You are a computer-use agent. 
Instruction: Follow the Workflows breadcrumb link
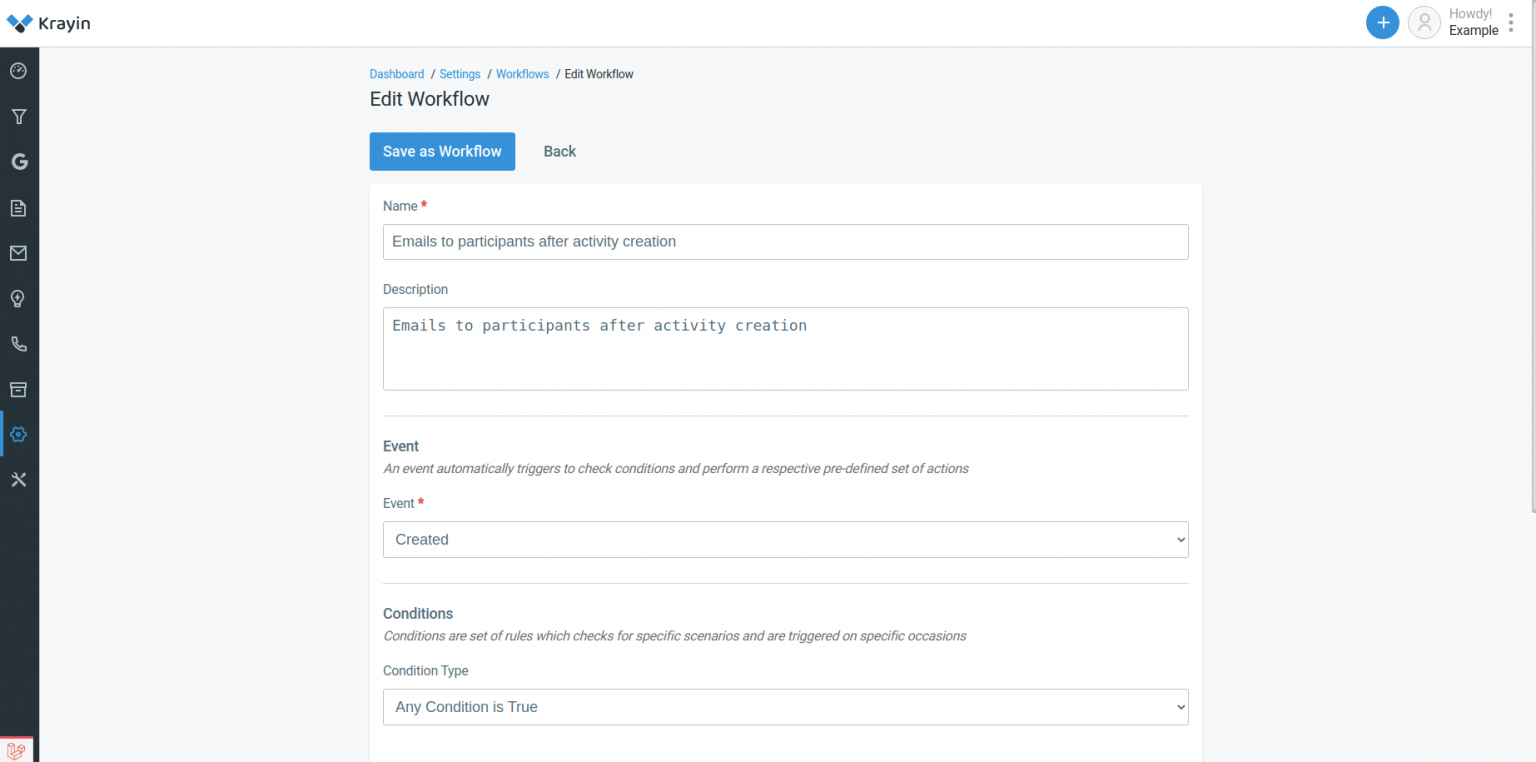point(522,73)
